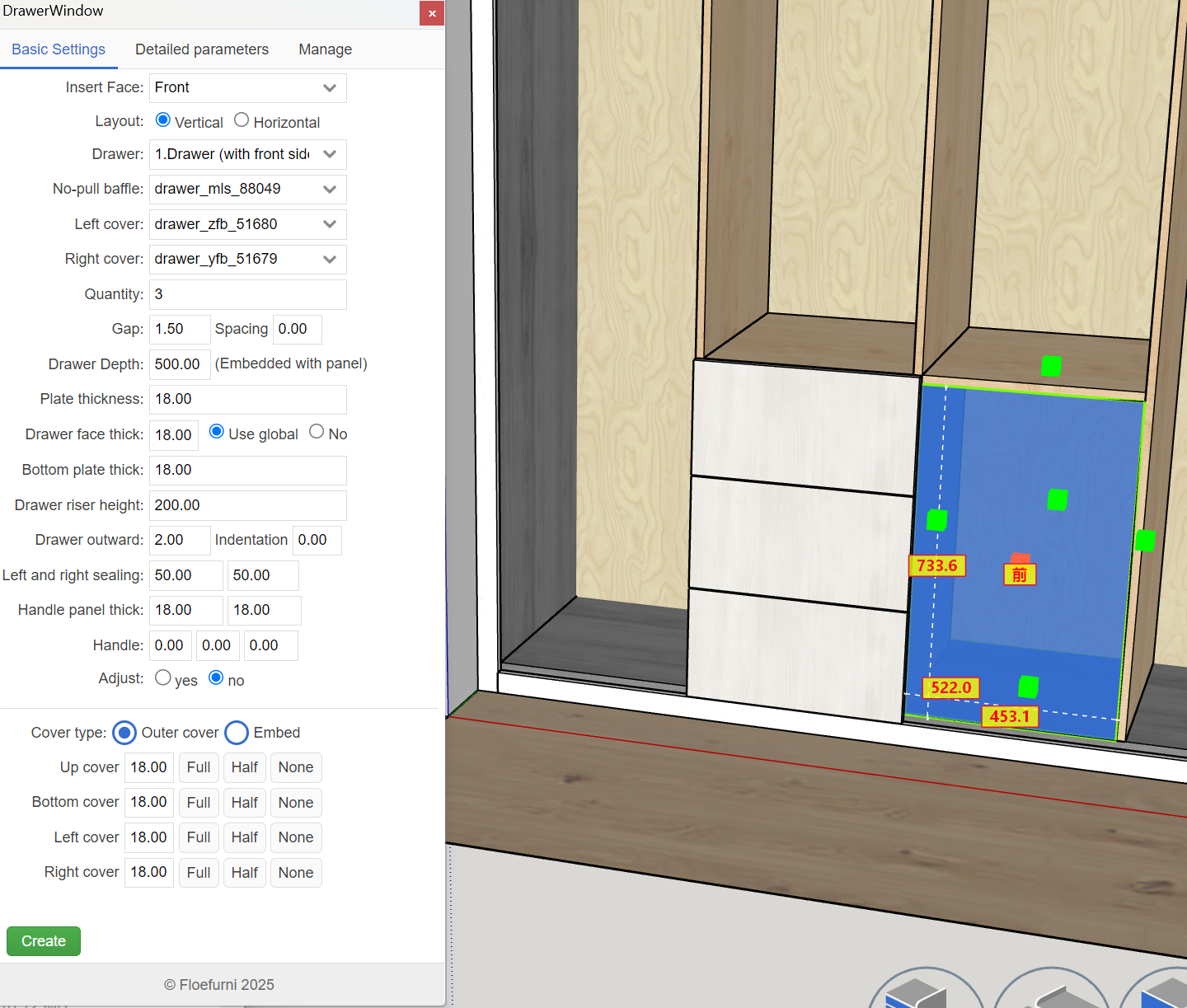Open the Insert Face dropdown

pos(247,88)
